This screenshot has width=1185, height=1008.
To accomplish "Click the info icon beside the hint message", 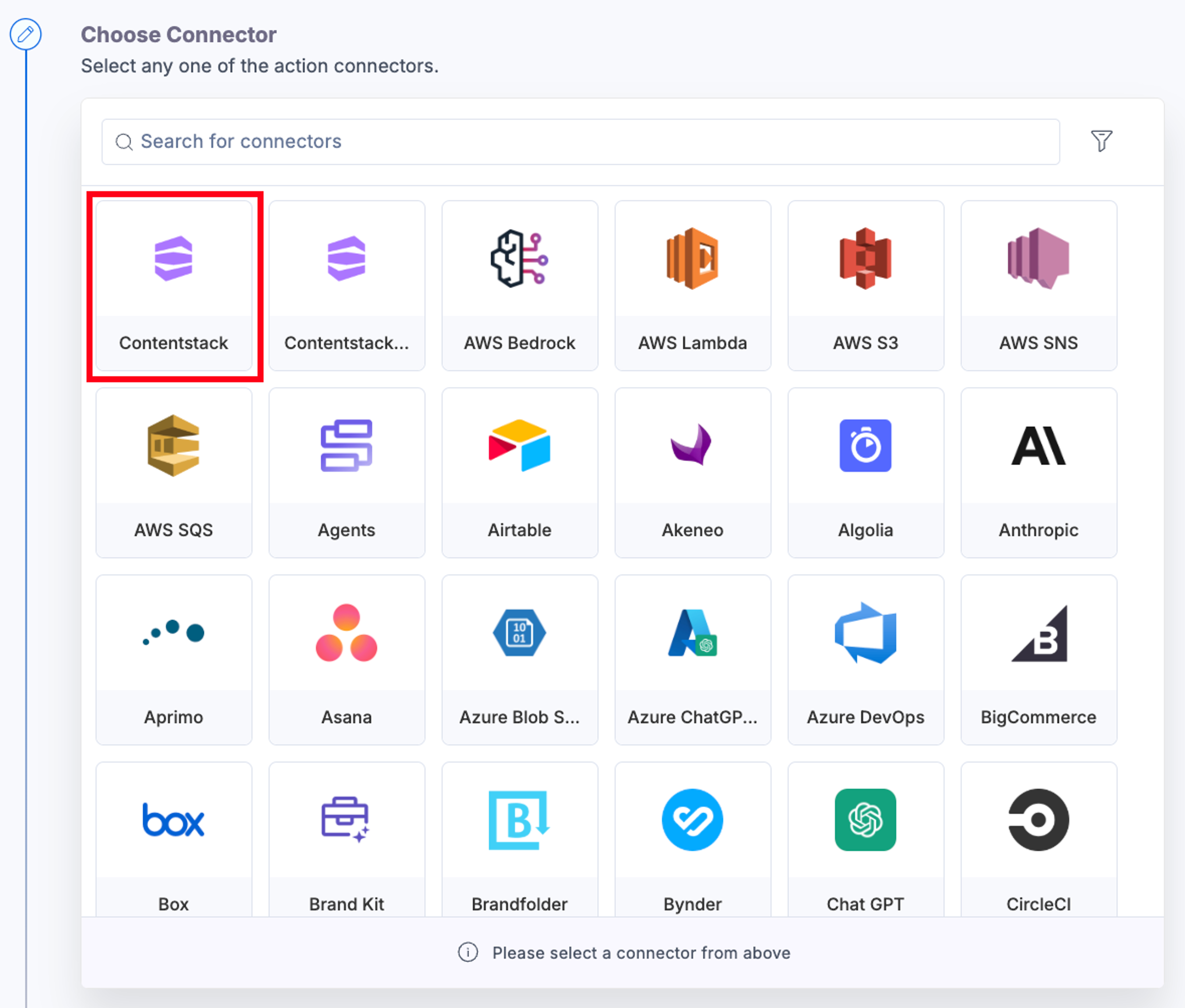I will pos(468,952).
